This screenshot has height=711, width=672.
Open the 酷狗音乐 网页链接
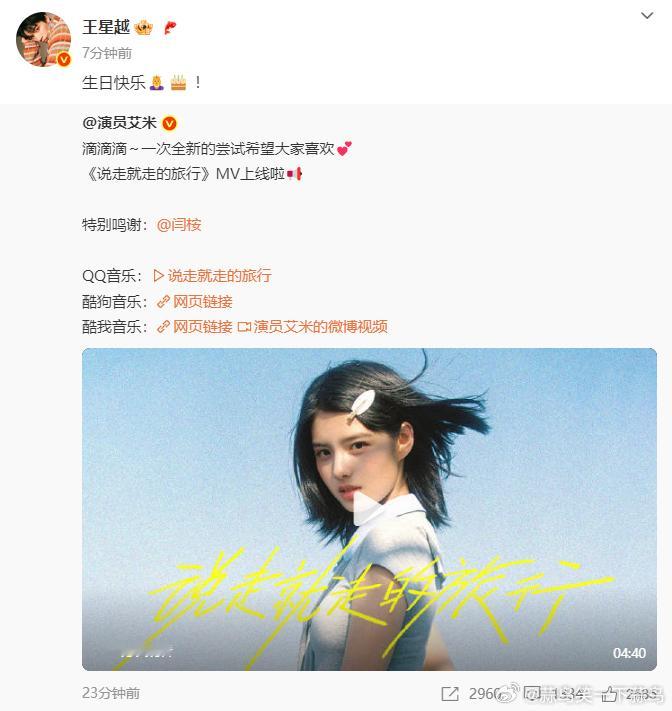point(195,302)
